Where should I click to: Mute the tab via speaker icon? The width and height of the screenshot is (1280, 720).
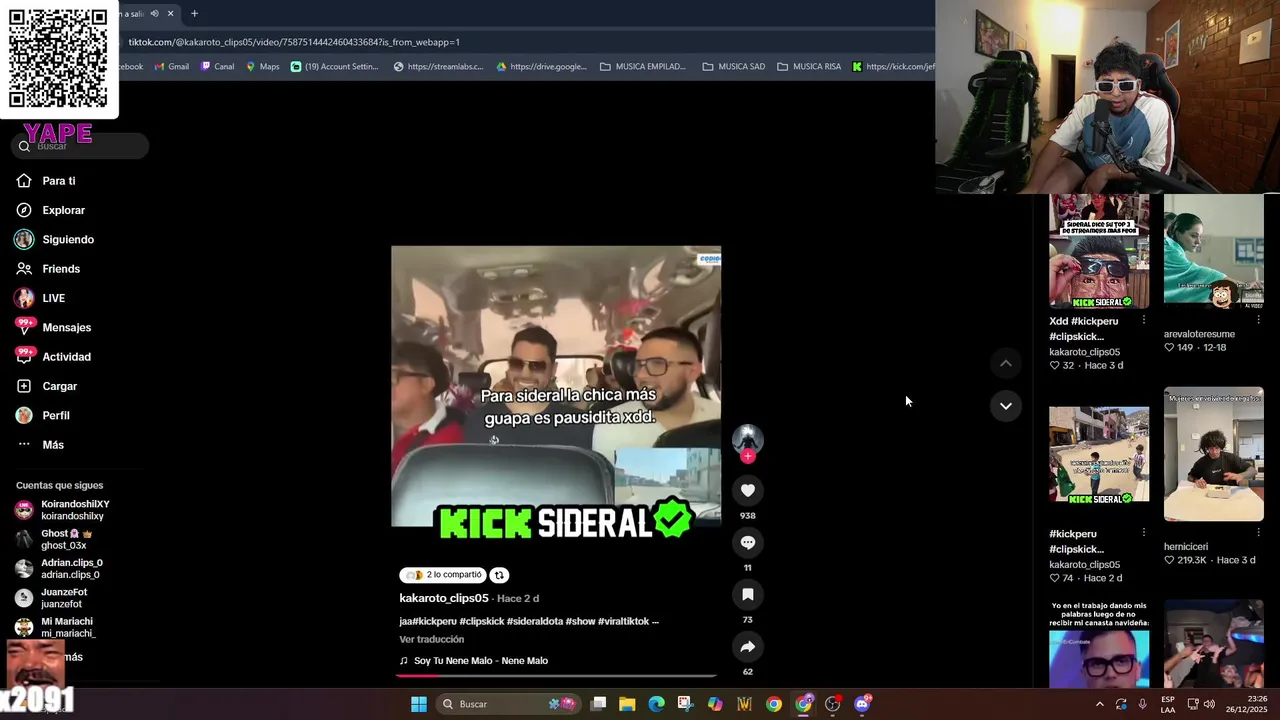coord(154,13)
